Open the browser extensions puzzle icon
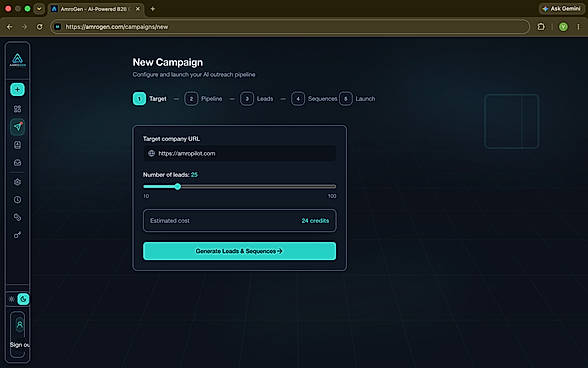The height and width of the screenshot is (368, 588). tap(541, 27)
